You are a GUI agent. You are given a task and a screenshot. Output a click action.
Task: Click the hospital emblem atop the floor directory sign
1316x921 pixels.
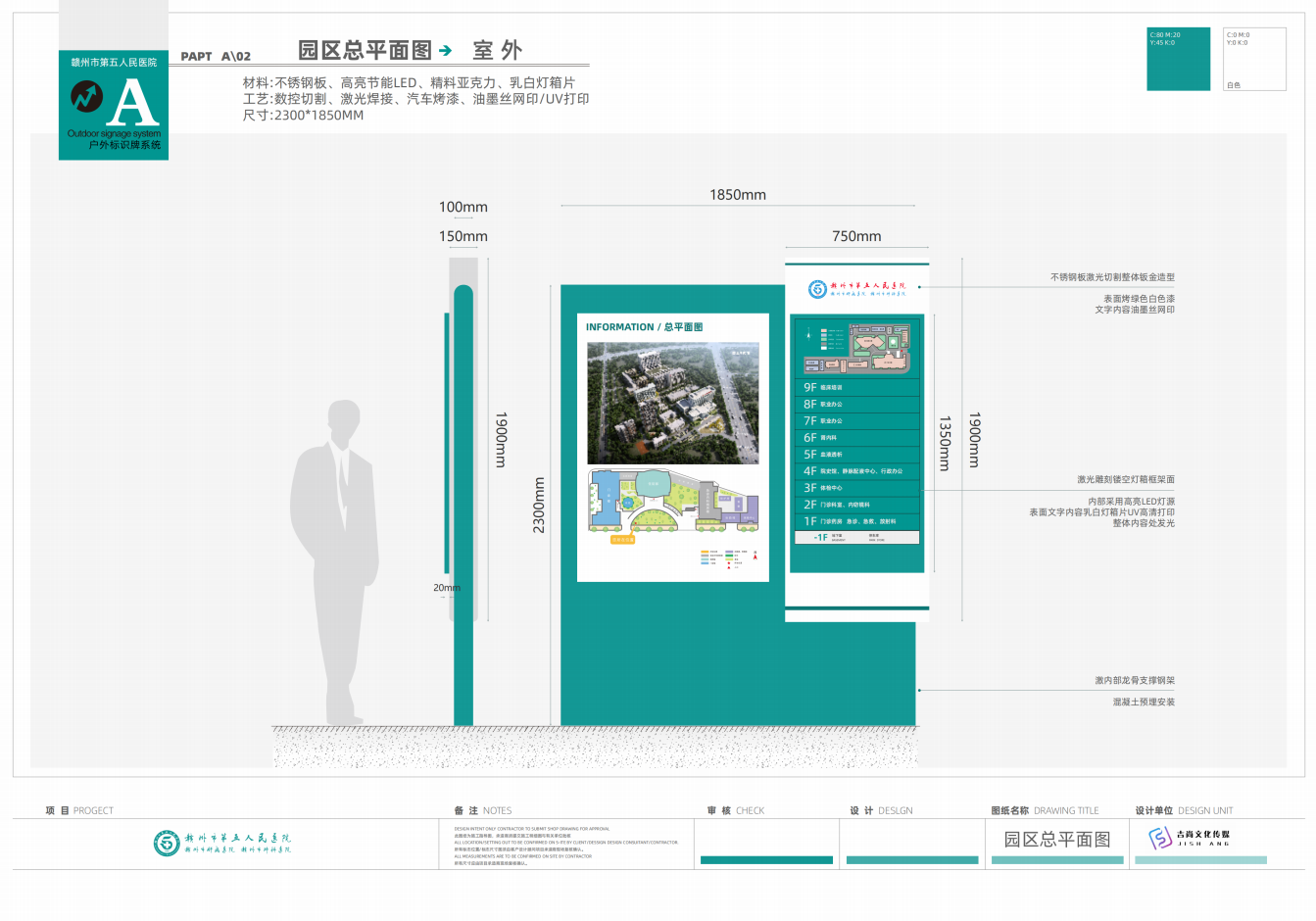point(817,289)
